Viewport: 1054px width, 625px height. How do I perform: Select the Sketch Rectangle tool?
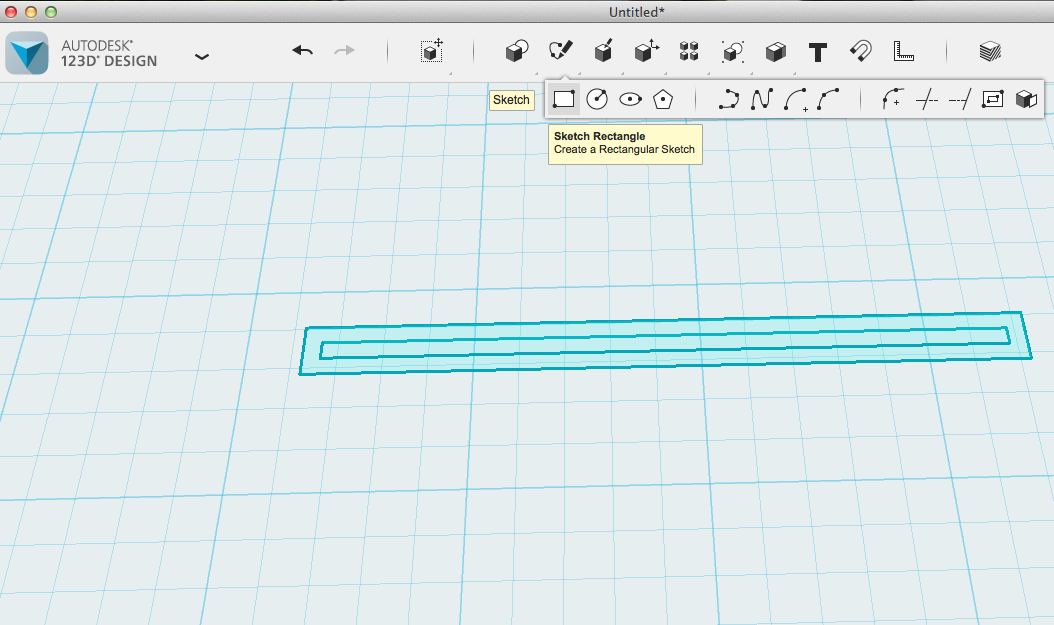563,99
